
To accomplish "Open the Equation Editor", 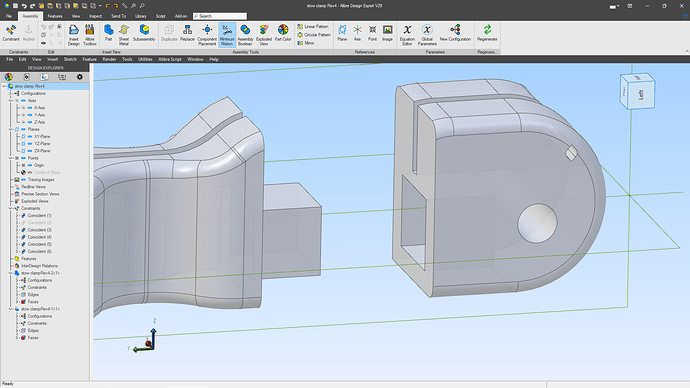I will click(407, 35).
